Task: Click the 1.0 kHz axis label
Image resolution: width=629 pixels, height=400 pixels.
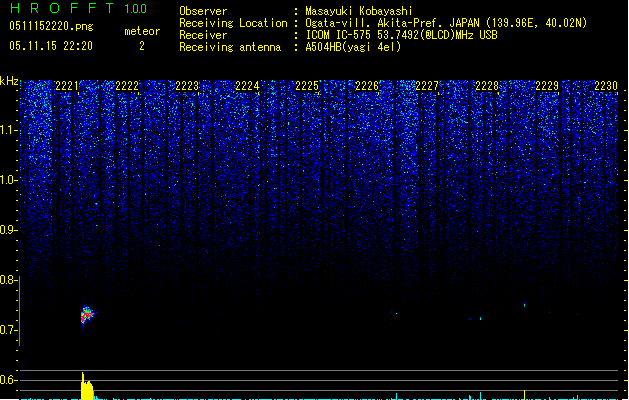Action: 9,180
